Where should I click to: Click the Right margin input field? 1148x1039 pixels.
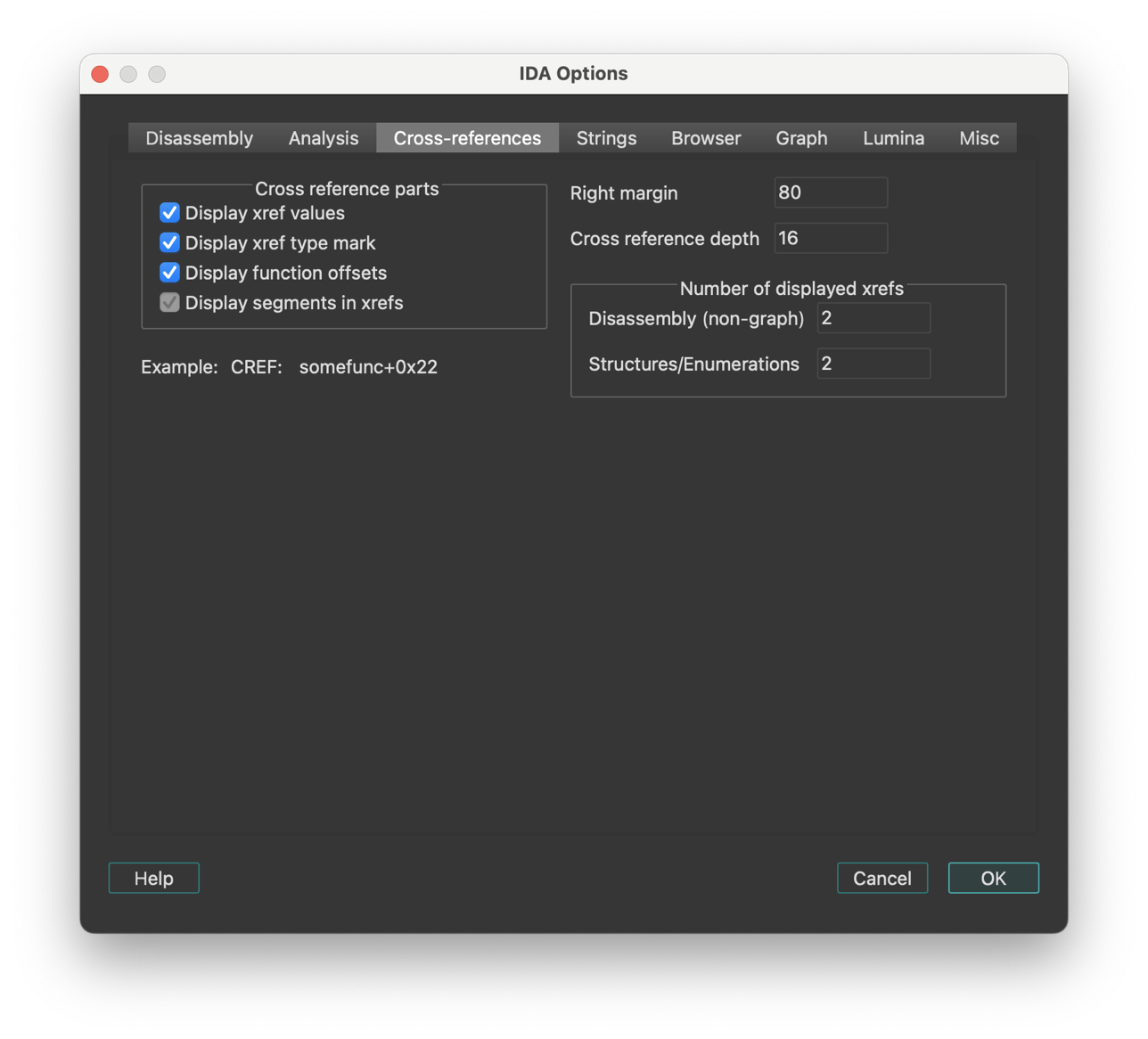(830, 192)
